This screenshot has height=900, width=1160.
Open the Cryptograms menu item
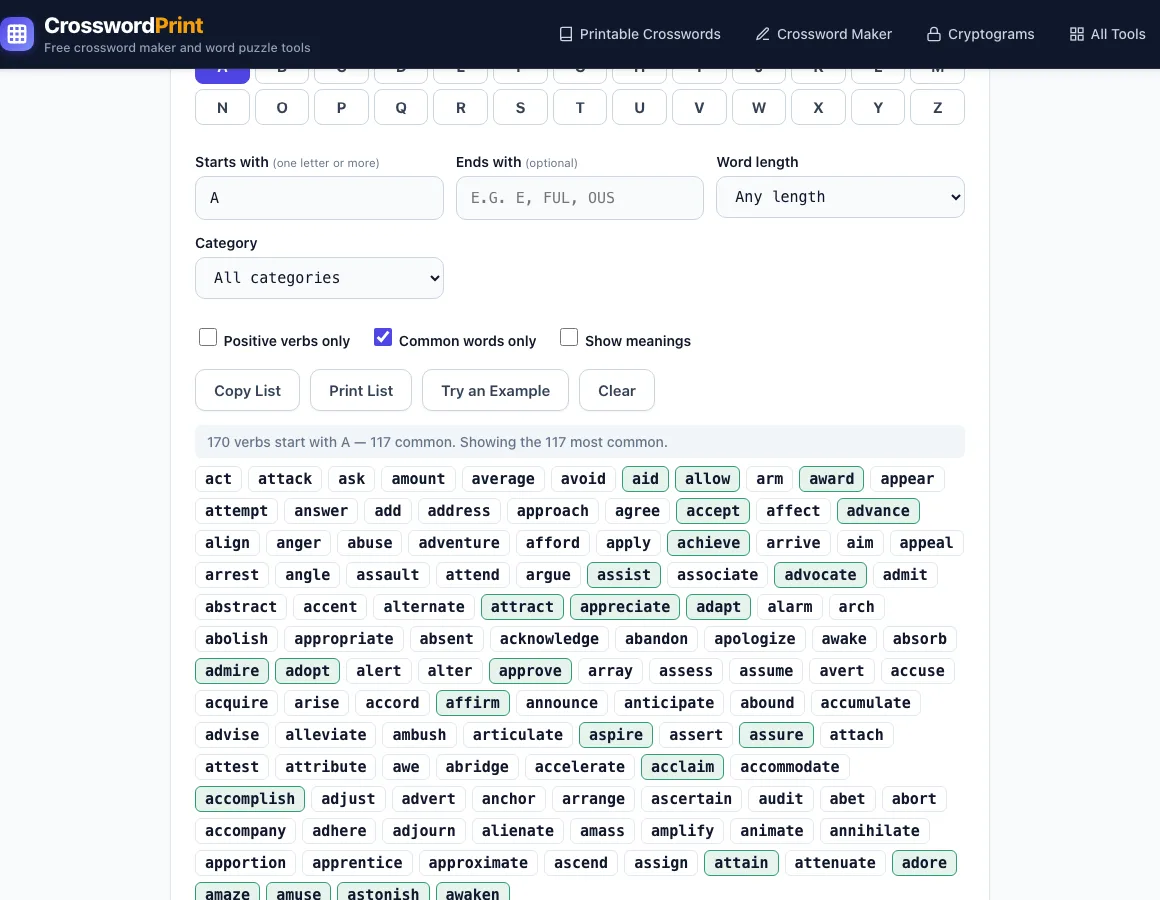coord(980,34)
